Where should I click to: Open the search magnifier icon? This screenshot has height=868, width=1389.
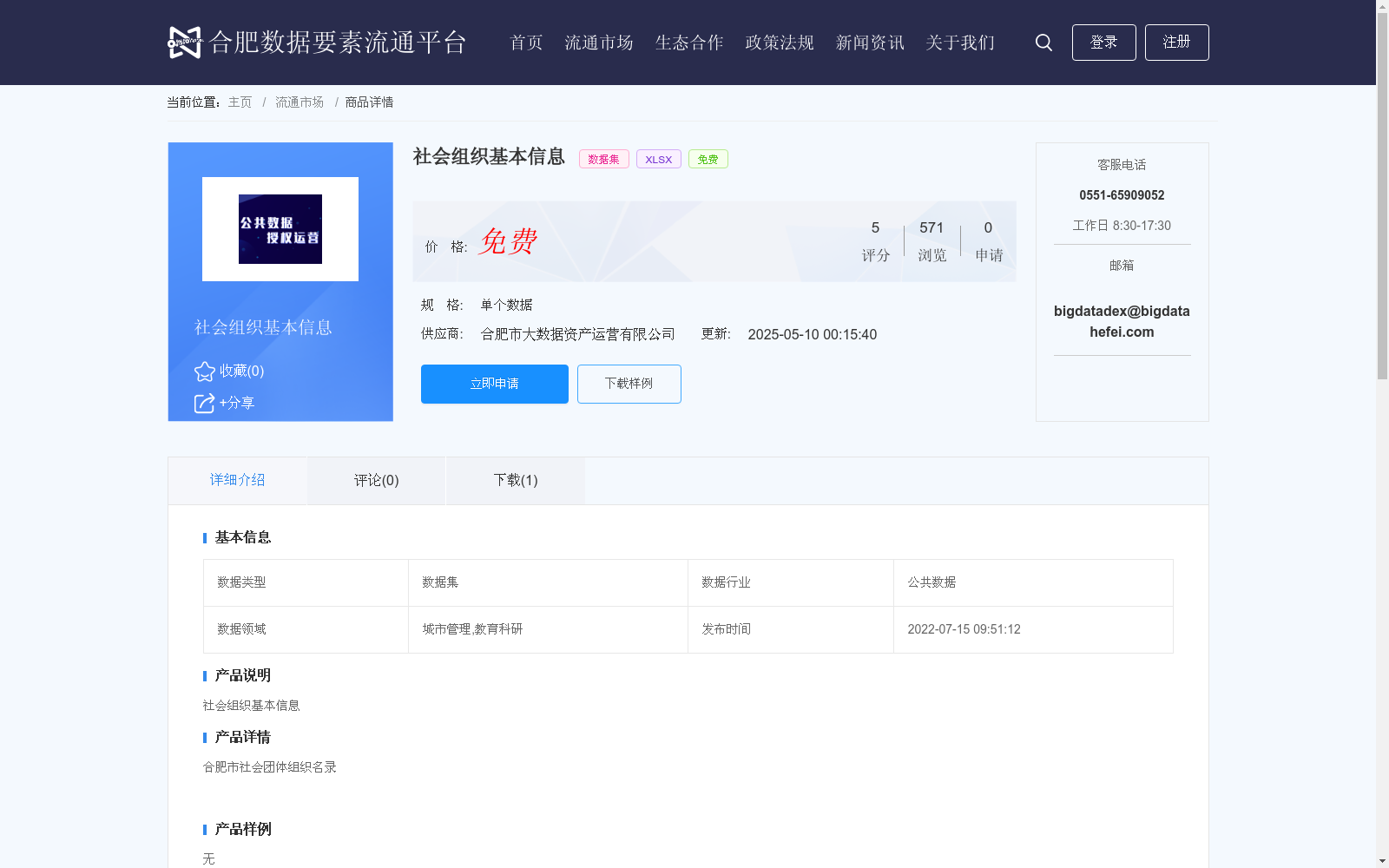click(1043, 43)
